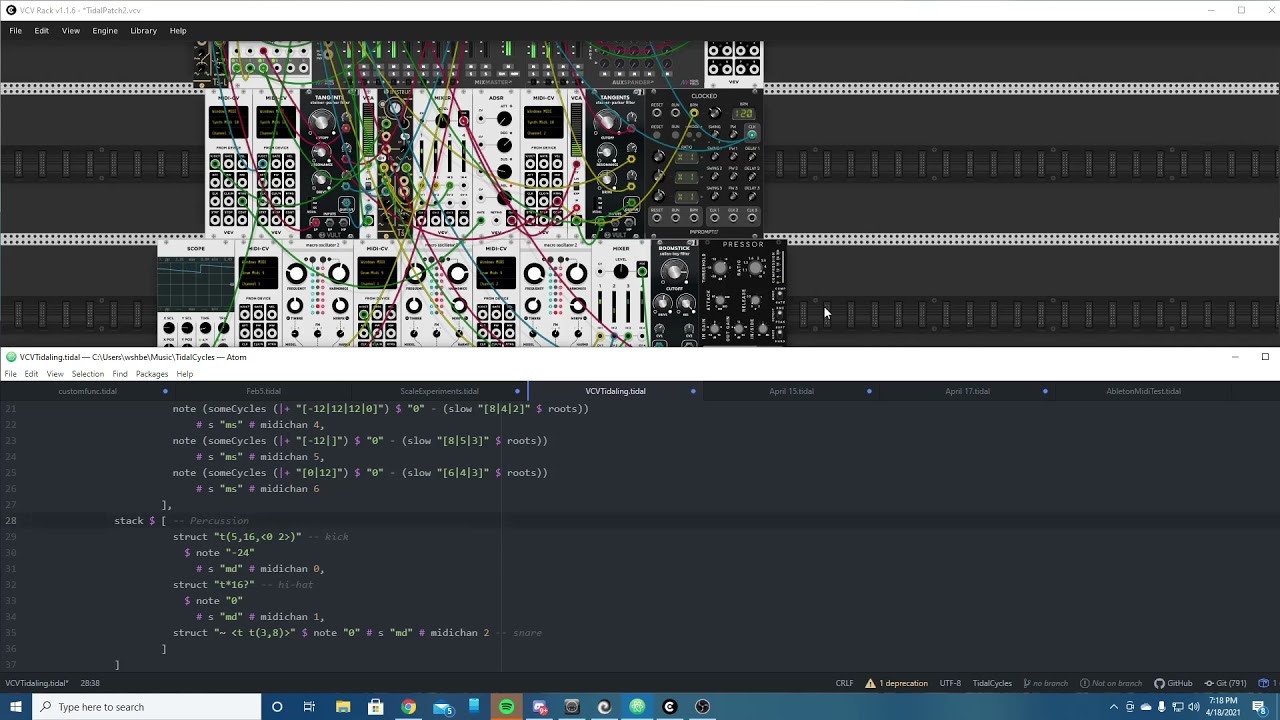This screenshot has height=720, width=1280.
Task: Open the Packages menu in Atom
Action: click(x=152, y=374)
